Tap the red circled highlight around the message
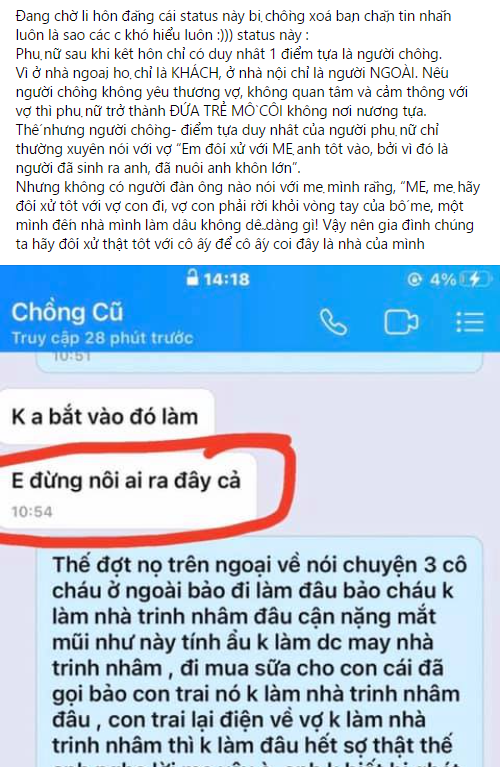The height and width of the screenshot is (767, 500). [147, 489]
